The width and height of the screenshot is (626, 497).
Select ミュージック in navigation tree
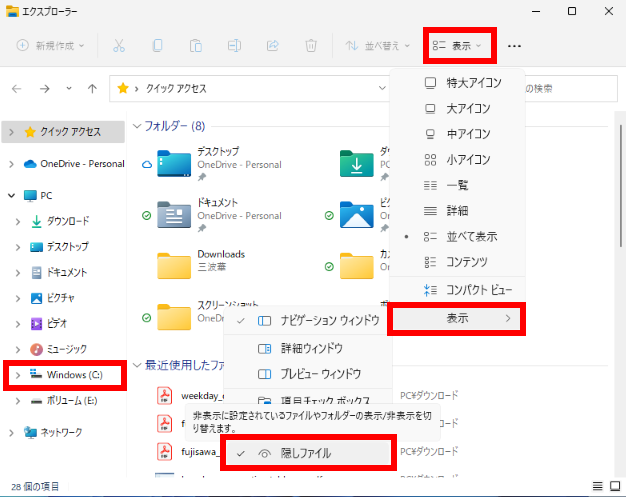[x=58, y=349]
